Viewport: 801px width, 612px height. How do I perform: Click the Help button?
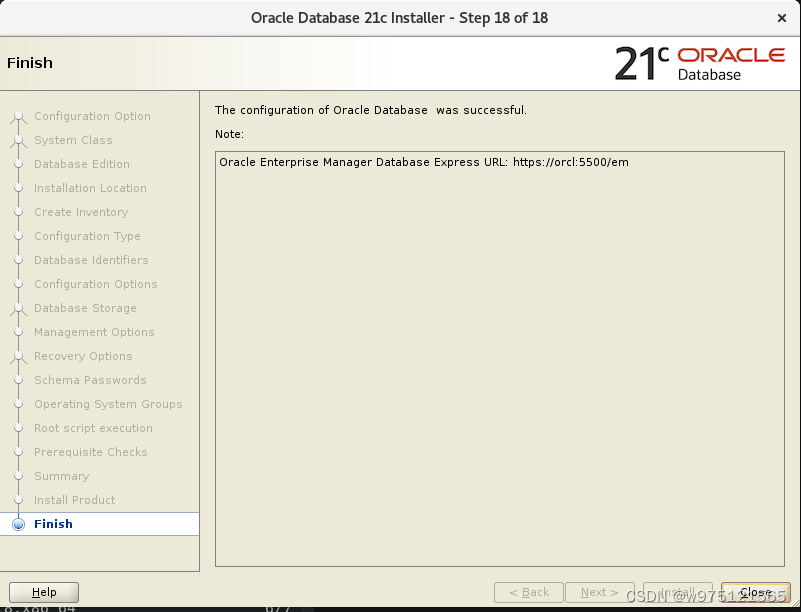pos(43,591)
